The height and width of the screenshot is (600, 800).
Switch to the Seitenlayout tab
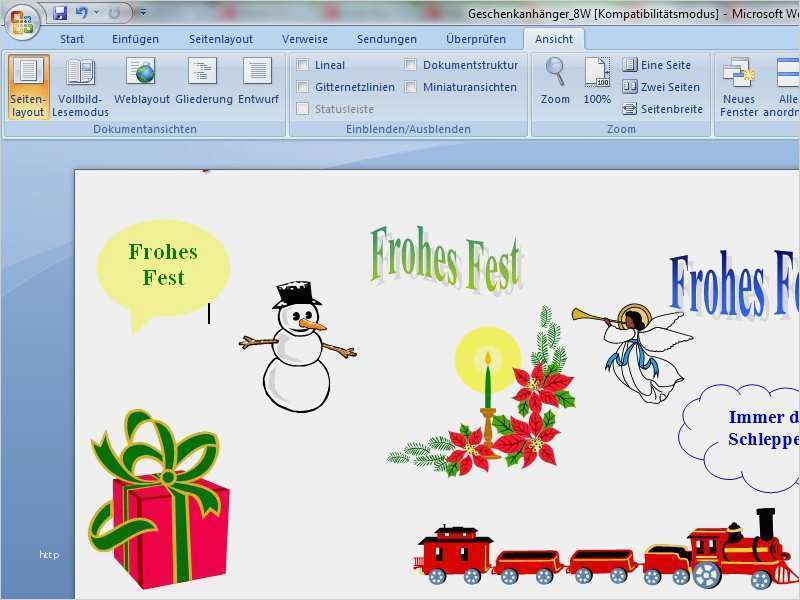point(221,39)
